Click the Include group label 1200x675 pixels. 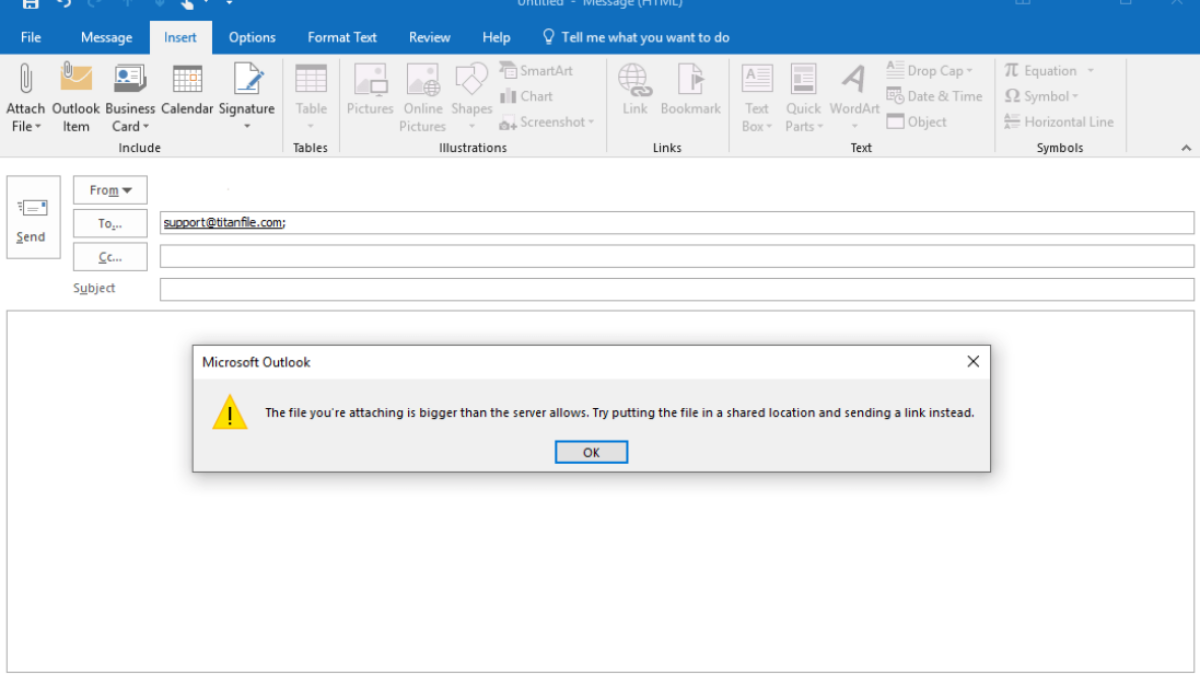pos(139,148)
